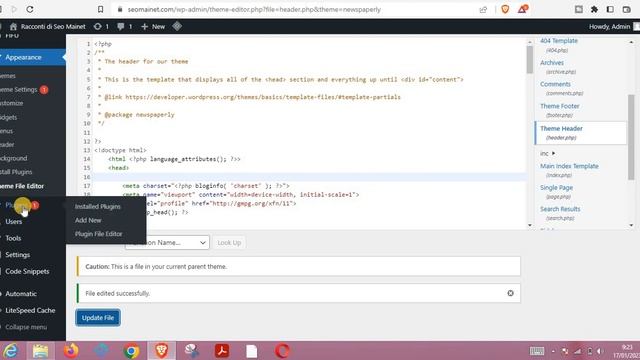
Task: Open Brave Rewards triangle icon
Action: (522, 9)
